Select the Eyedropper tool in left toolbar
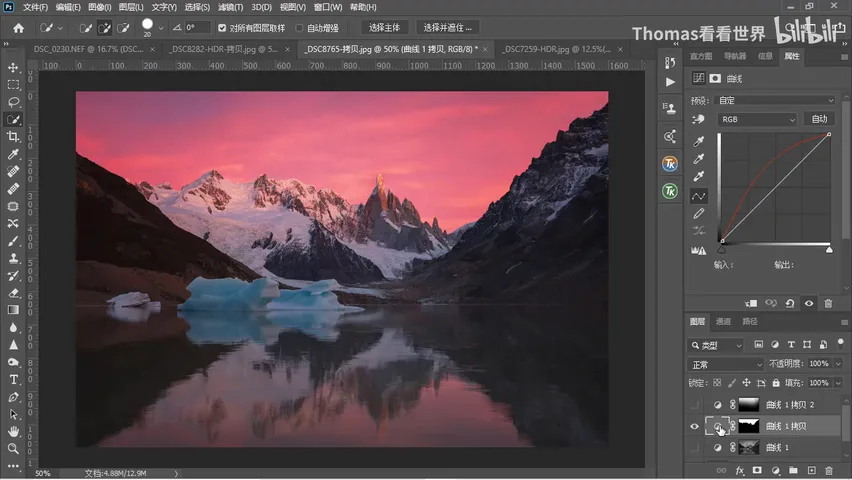This screenshot has width=852, height=480. (x=13, y=154)
